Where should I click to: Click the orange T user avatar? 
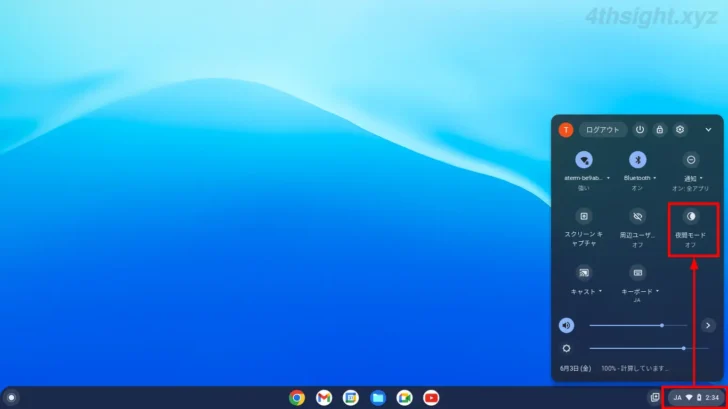(566, 130)
